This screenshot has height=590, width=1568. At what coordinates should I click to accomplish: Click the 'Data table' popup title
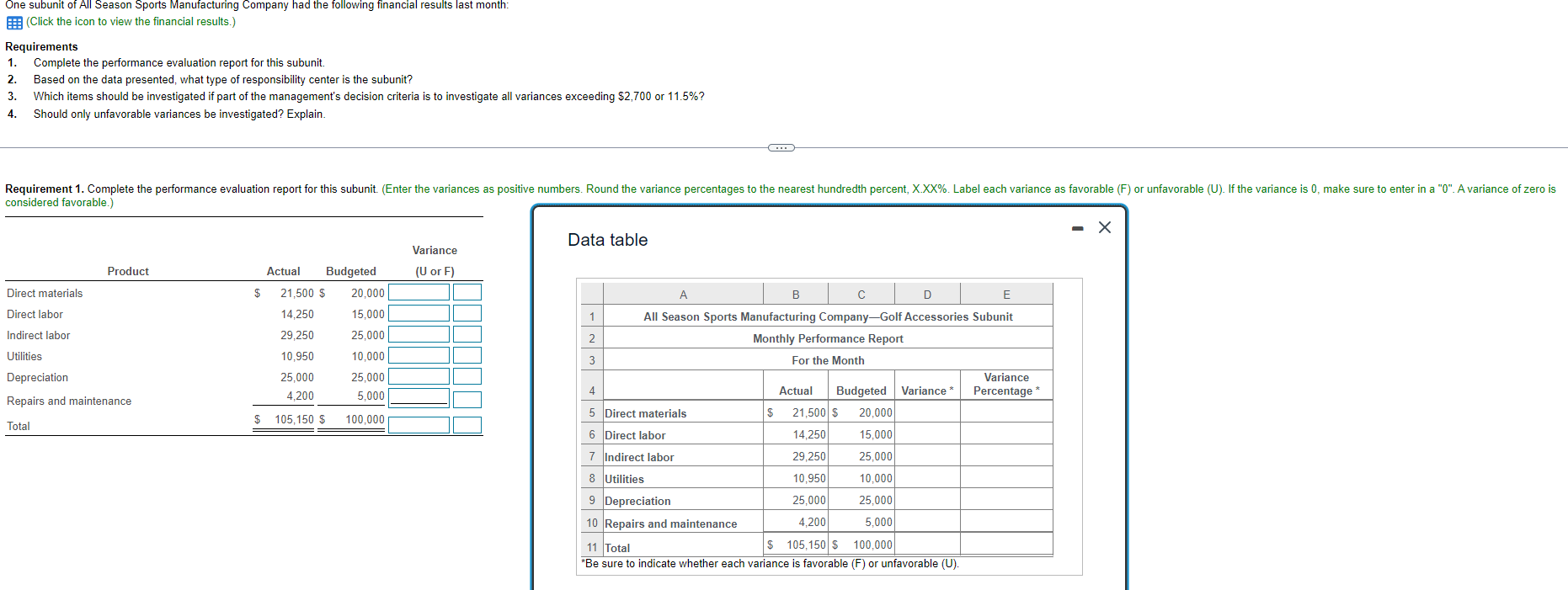click(608, 240)
